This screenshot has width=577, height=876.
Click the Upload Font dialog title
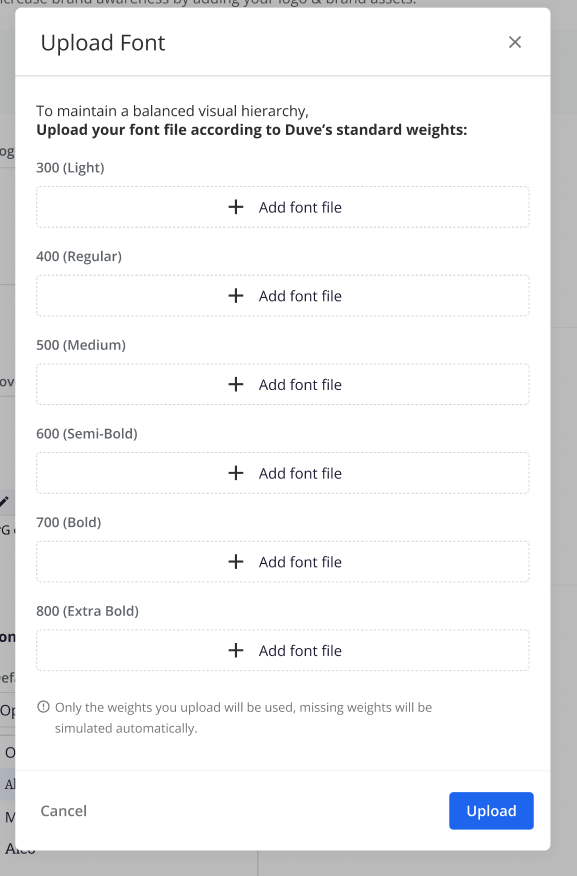pos(102,43)
